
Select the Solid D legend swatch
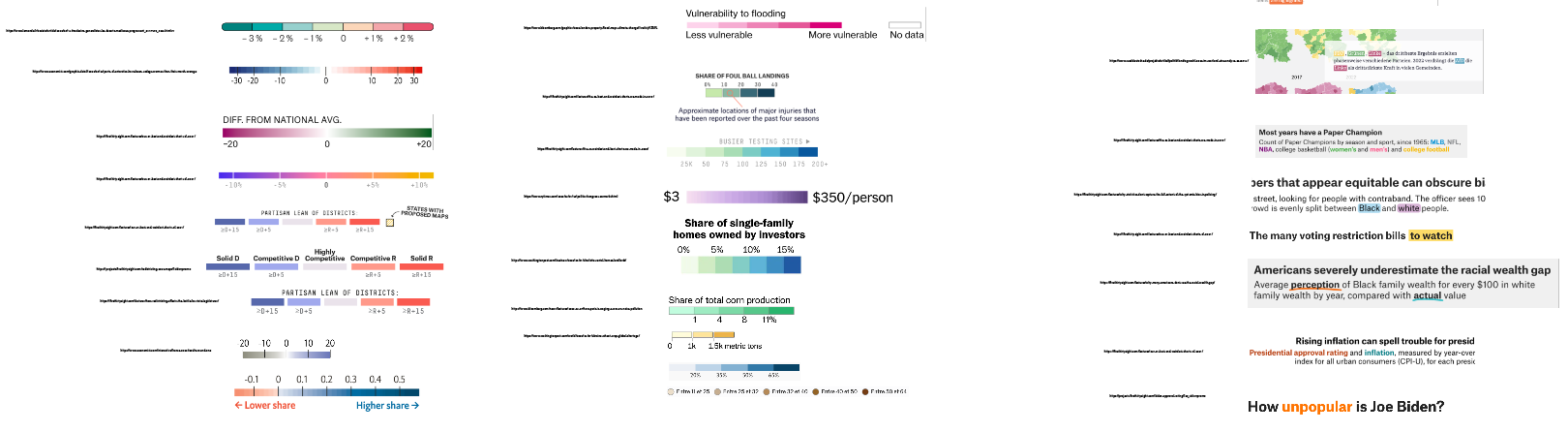[227, 266]
